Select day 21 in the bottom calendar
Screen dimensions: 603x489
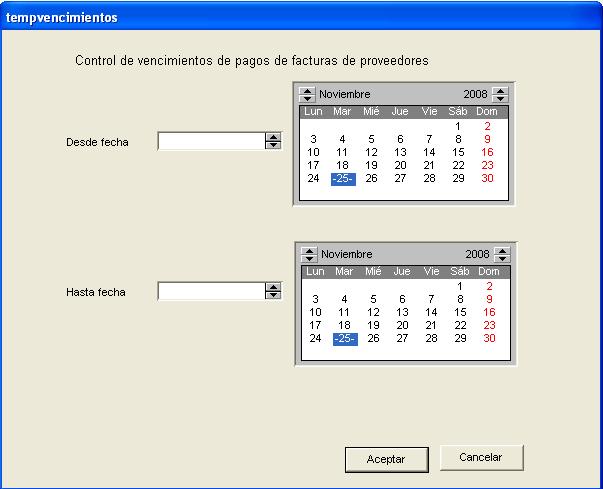tap(431, 325)
